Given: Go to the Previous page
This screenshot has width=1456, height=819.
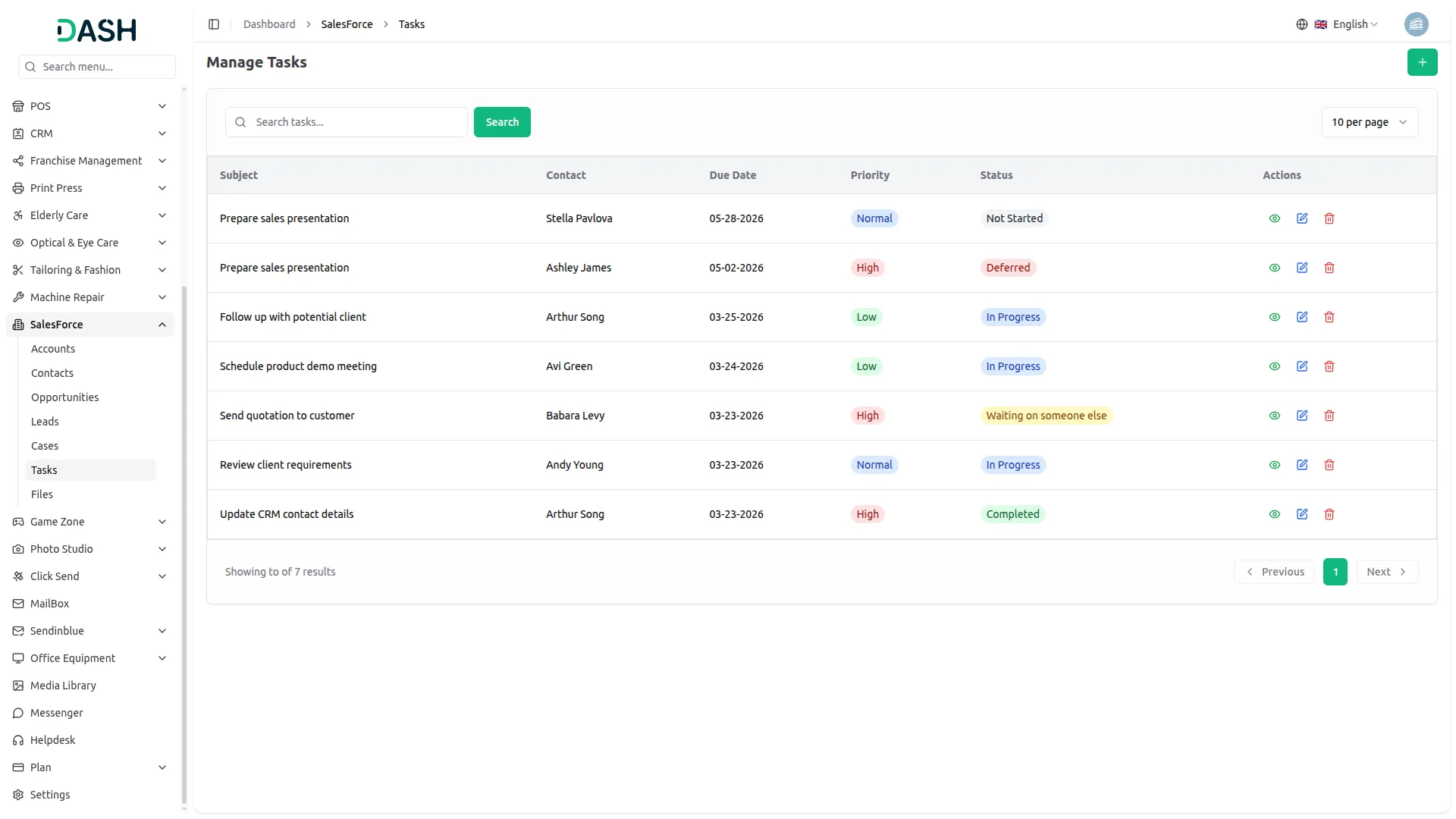Looking at the screenshot, I should (1274, 572).
